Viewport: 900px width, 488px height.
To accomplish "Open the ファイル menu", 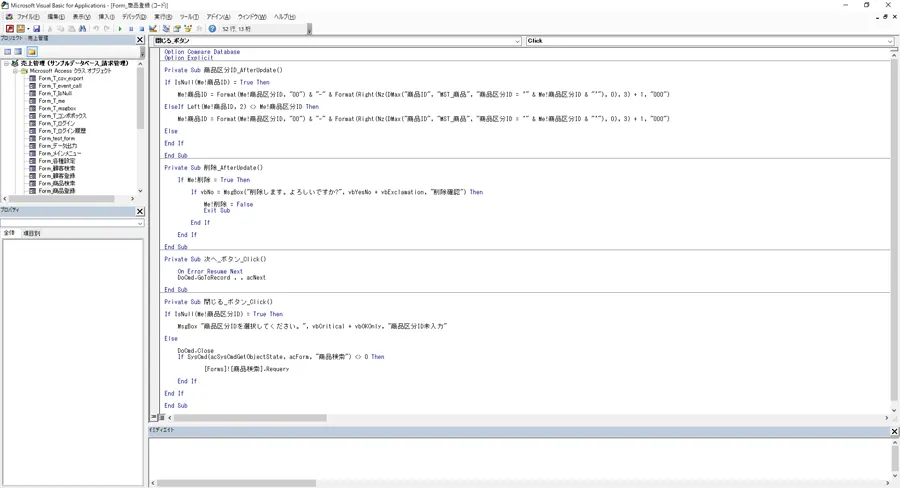I will [x=28, y=17].
